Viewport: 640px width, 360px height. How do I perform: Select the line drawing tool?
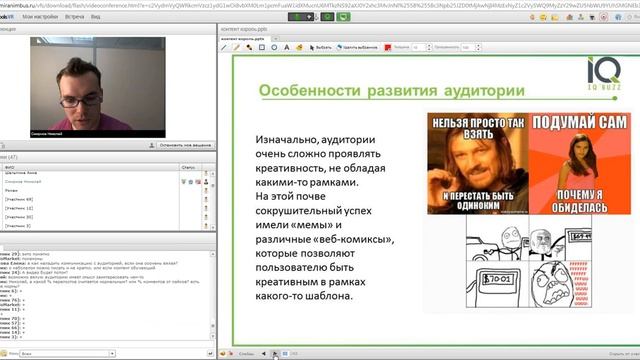point(224,47)
